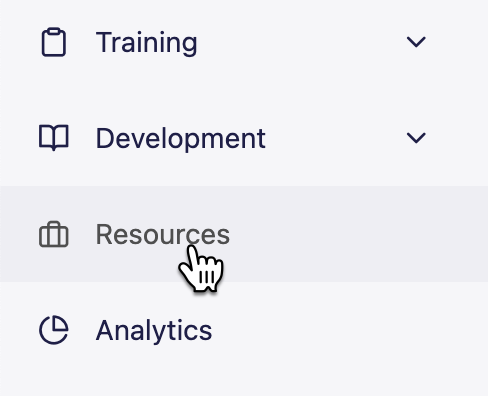Toggle the Development submenu with its down arrow
Screen dimensions: 488x396
[416, 138]
